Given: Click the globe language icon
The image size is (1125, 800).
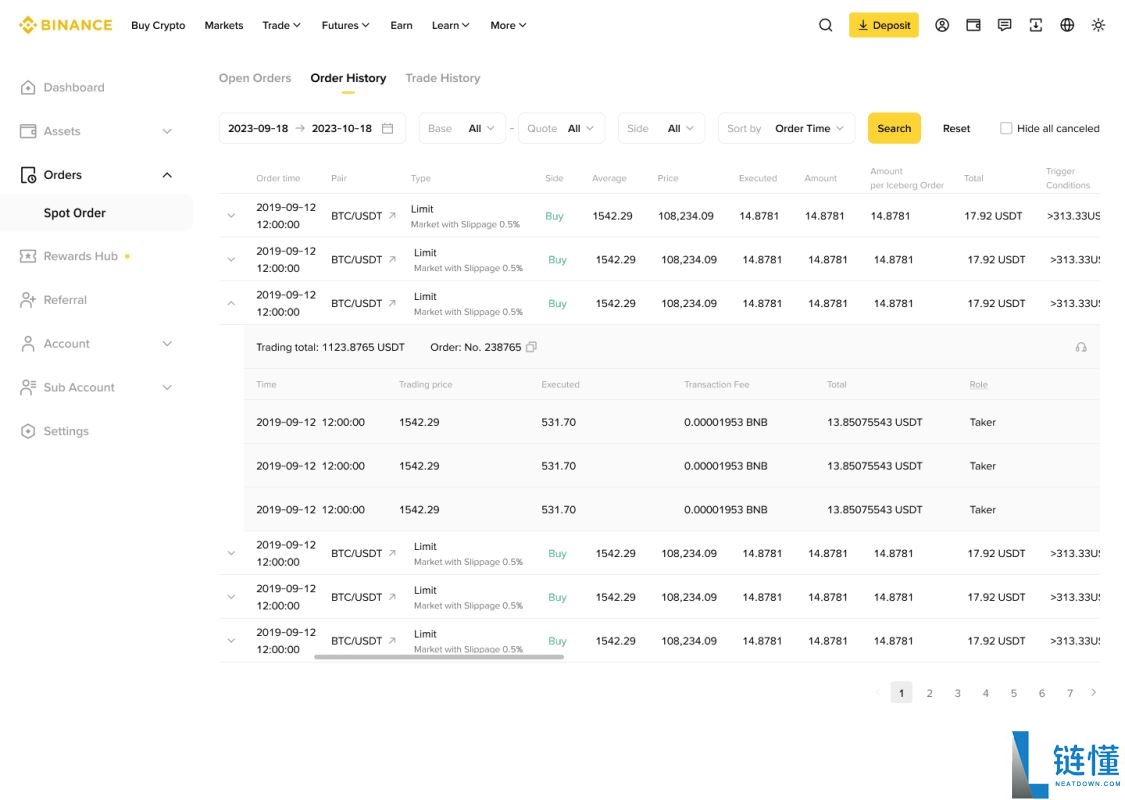Looking at the screenshot, I should (1067, 25).
